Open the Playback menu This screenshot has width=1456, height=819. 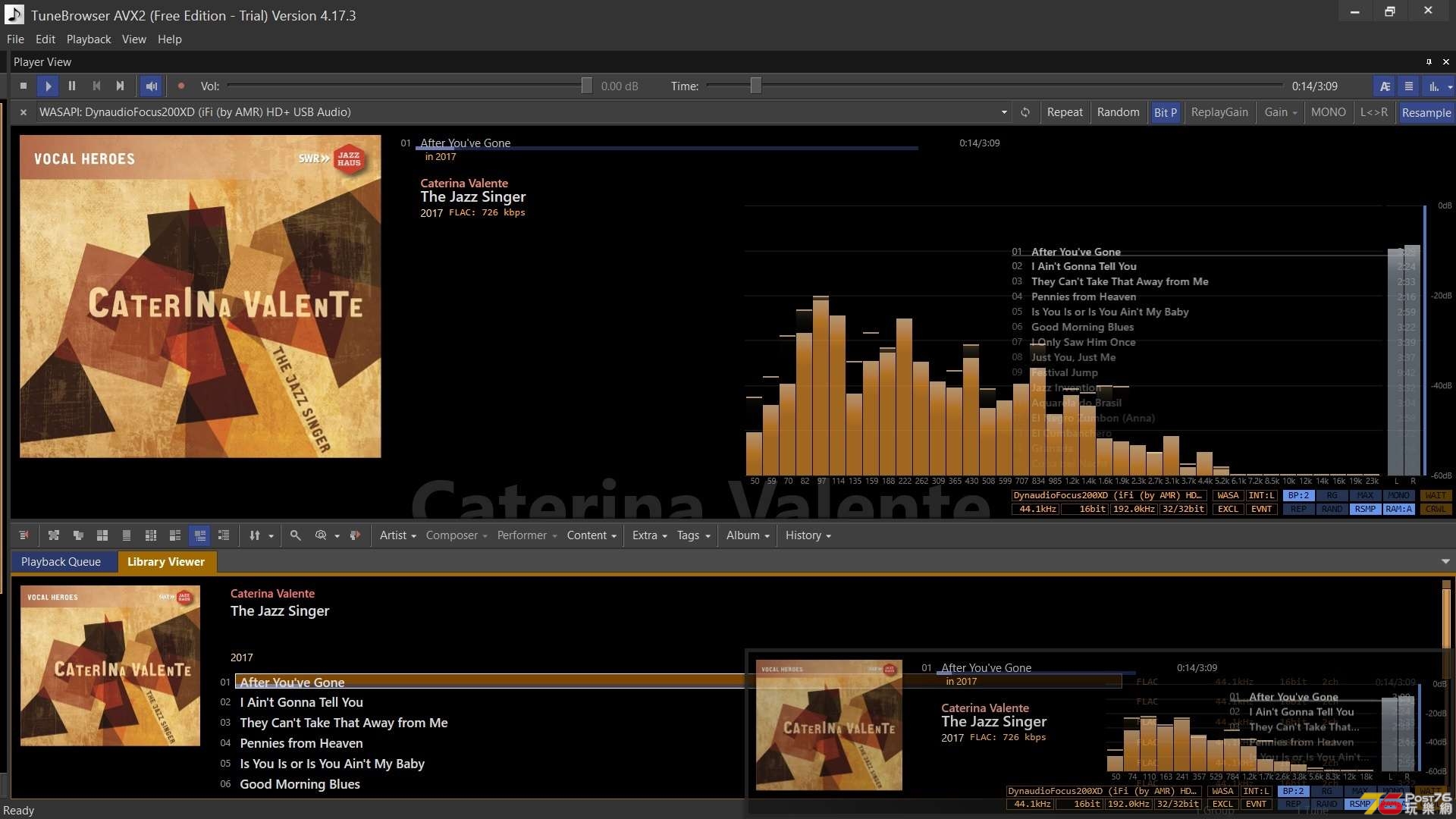point(89,39)
